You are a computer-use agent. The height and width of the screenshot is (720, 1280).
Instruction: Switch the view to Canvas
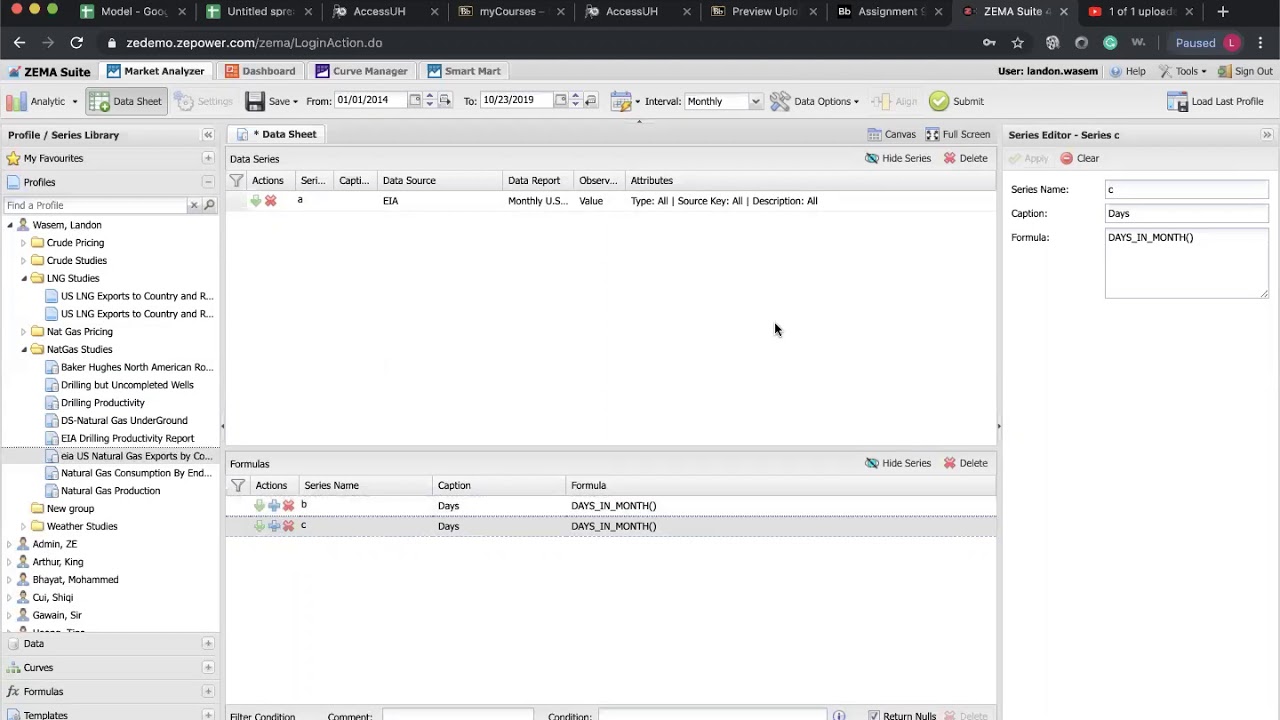pyautogui.click(x=891, y=134)
